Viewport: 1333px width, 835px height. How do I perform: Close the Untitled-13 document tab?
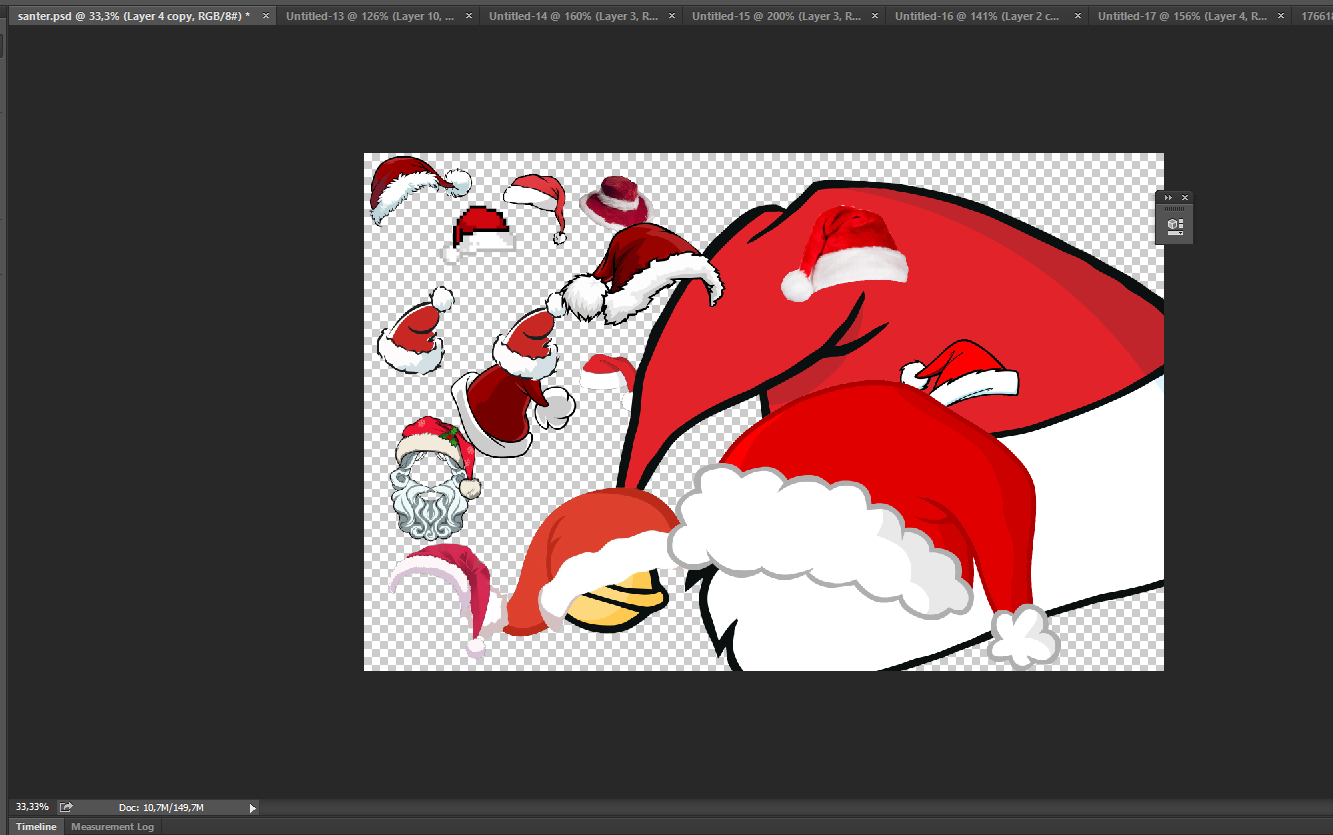[x=469, y=16]
